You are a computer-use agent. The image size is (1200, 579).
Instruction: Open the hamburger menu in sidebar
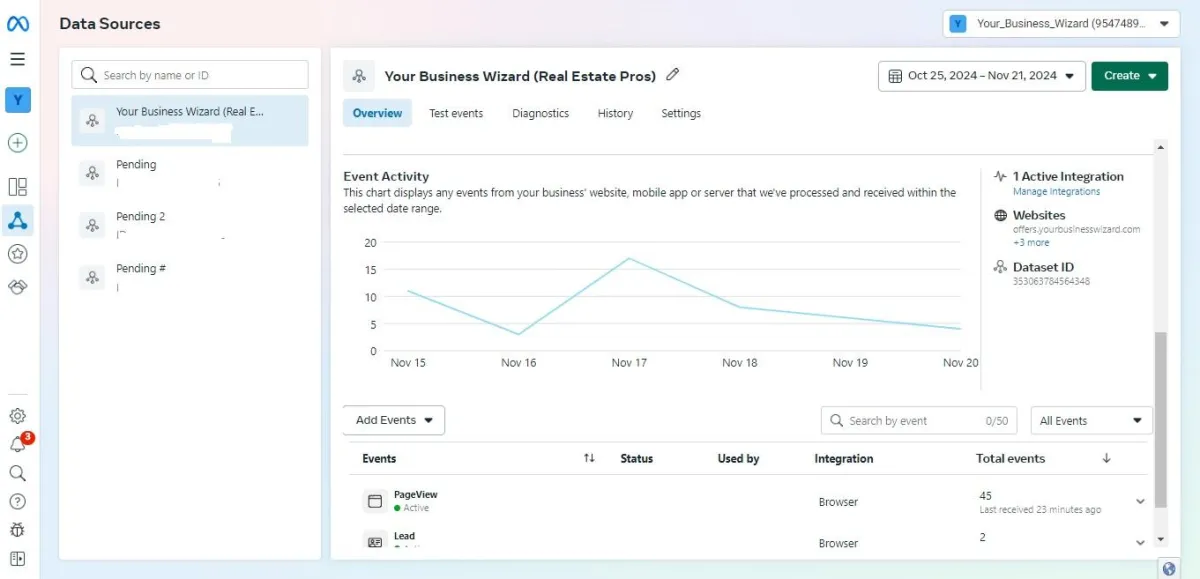coord(18,59)
